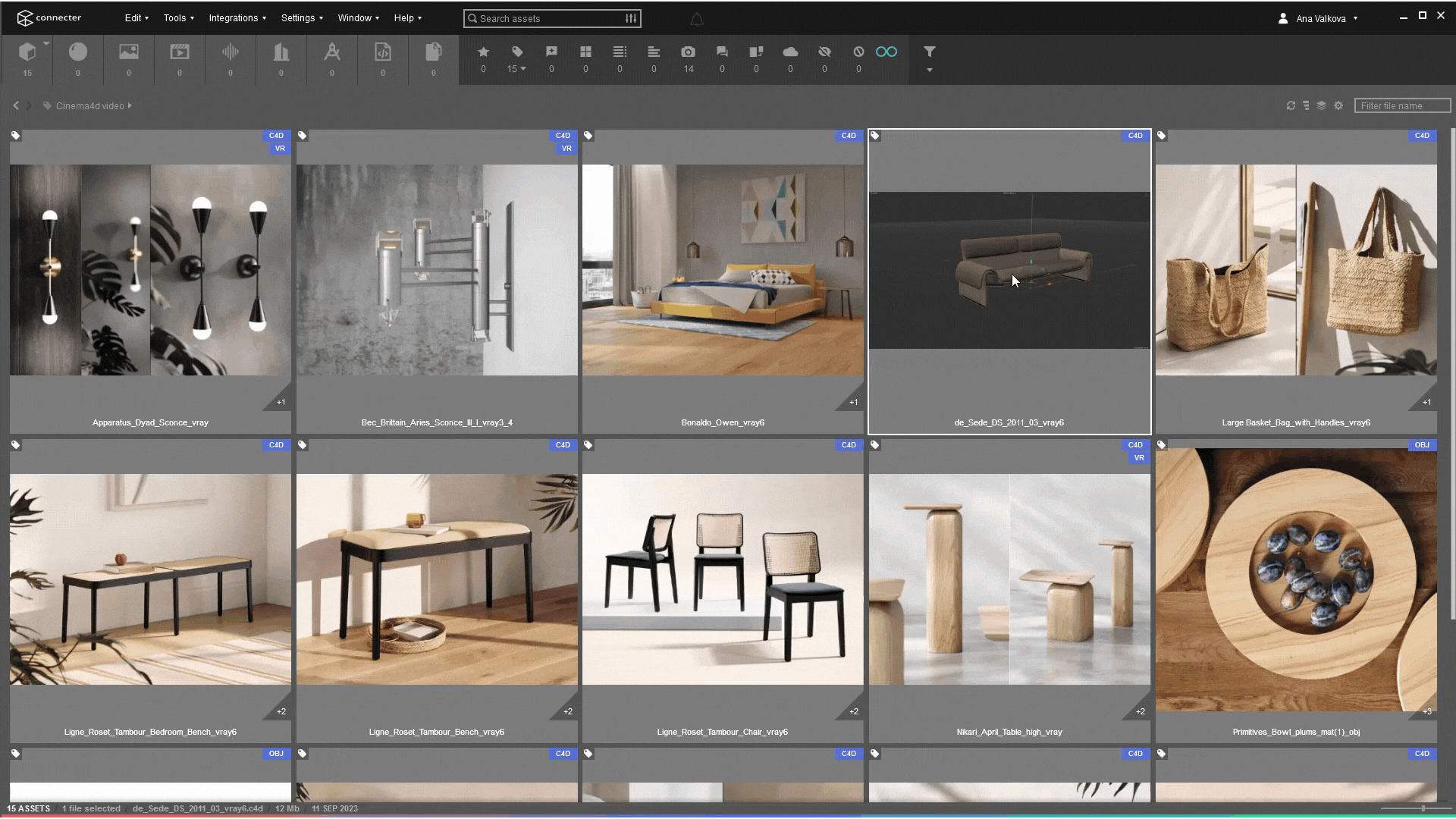The height and width of the screenshot is (819, 1456).
Task: Click tag icon on Bonaldo_Owen card
Action: [x=588, y=136]
